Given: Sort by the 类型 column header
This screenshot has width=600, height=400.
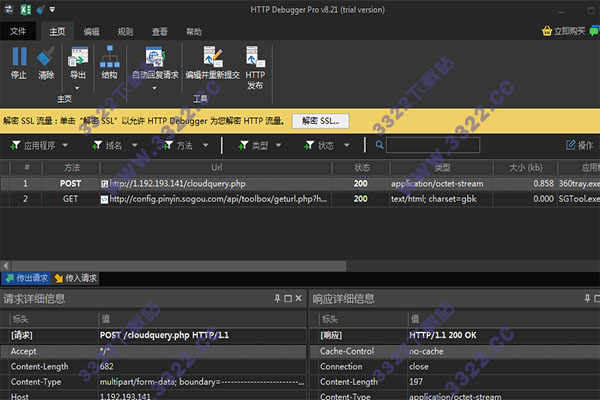Looking at the screenshot, I should (442, 168).
